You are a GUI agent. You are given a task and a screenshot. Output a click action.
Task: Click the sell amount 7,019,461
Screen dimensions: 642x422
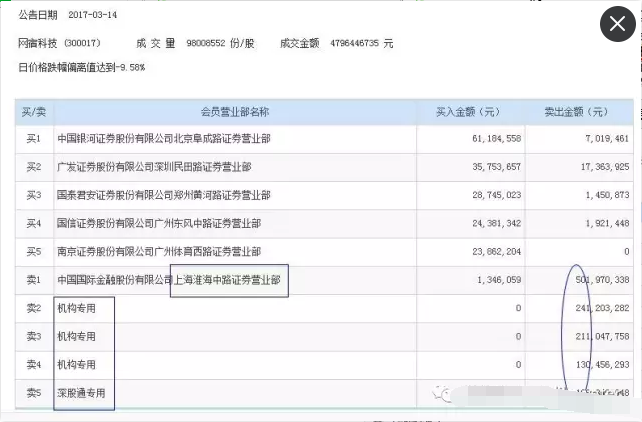[607, 139]
